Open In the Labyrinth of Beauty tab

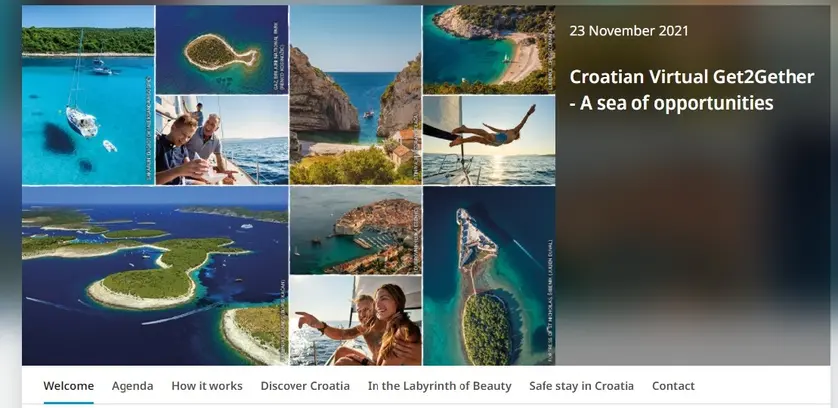439,386
